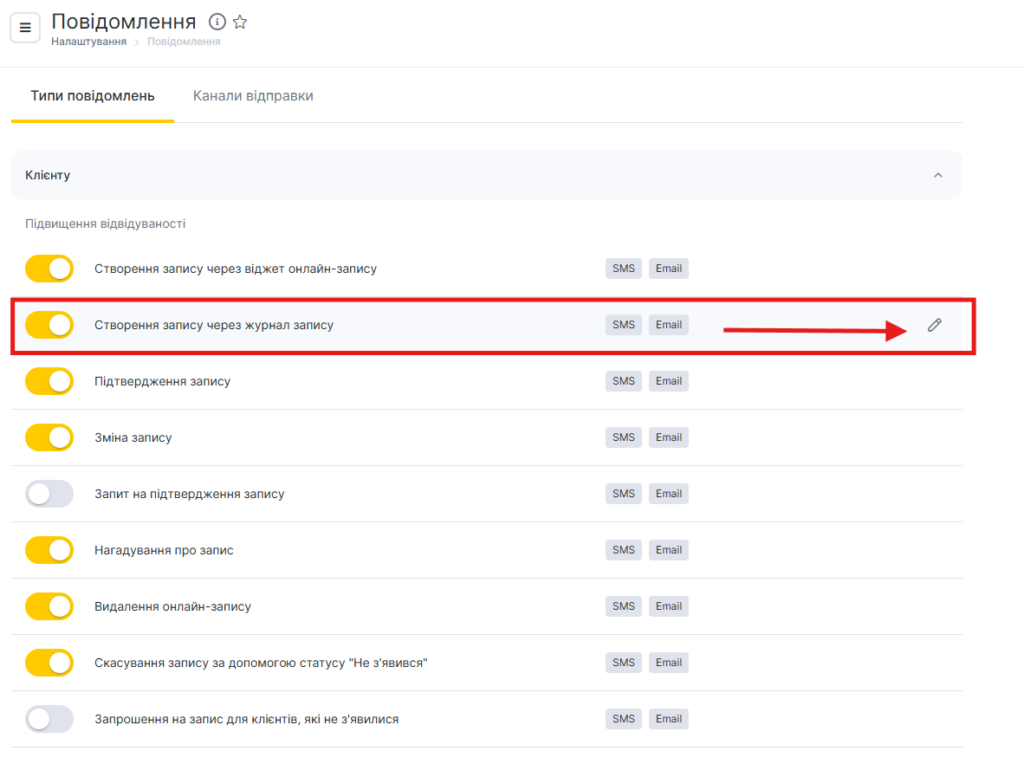Add page to favorites with star icon
Screen dimensions: 1024x764
coord(240,22)
